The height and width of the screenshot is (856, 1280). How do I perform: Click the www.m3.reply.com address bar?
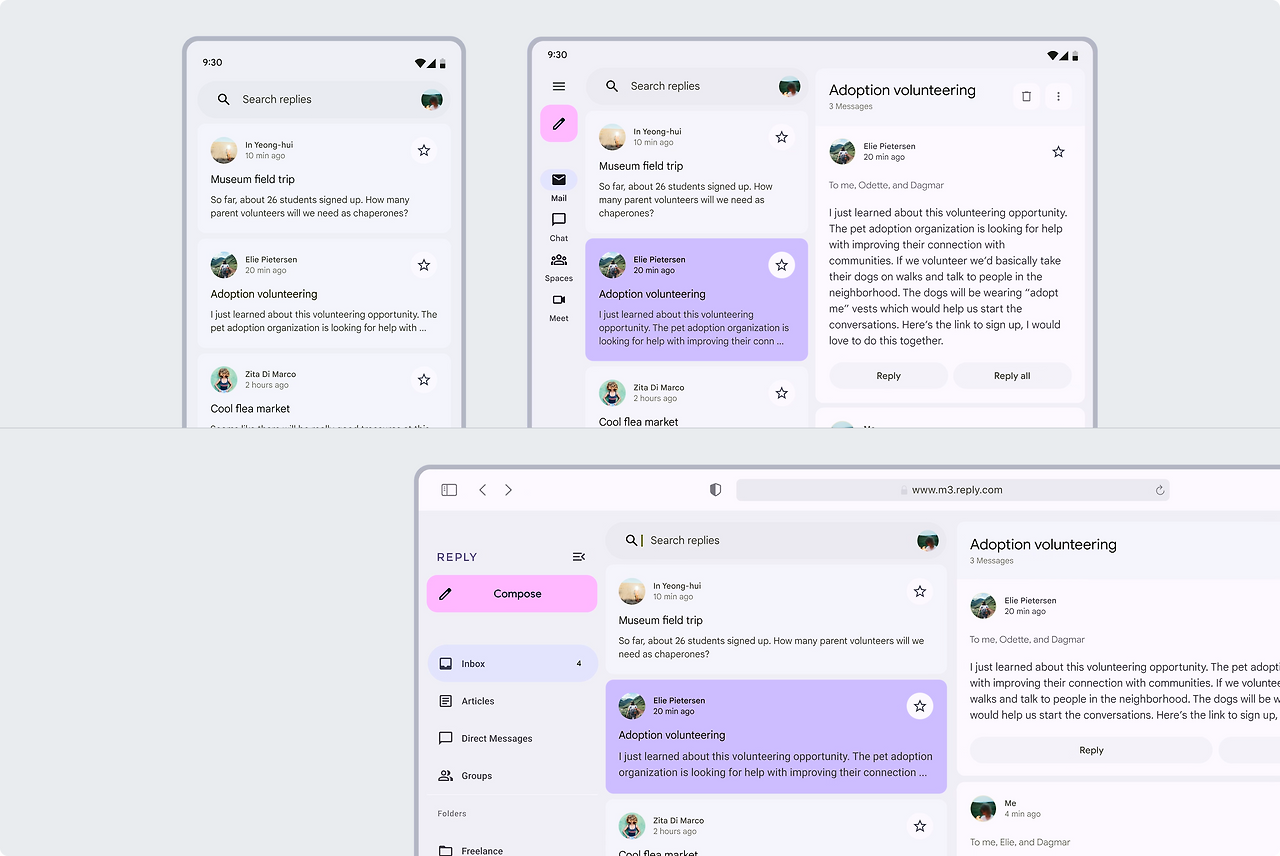coord(952,490)
